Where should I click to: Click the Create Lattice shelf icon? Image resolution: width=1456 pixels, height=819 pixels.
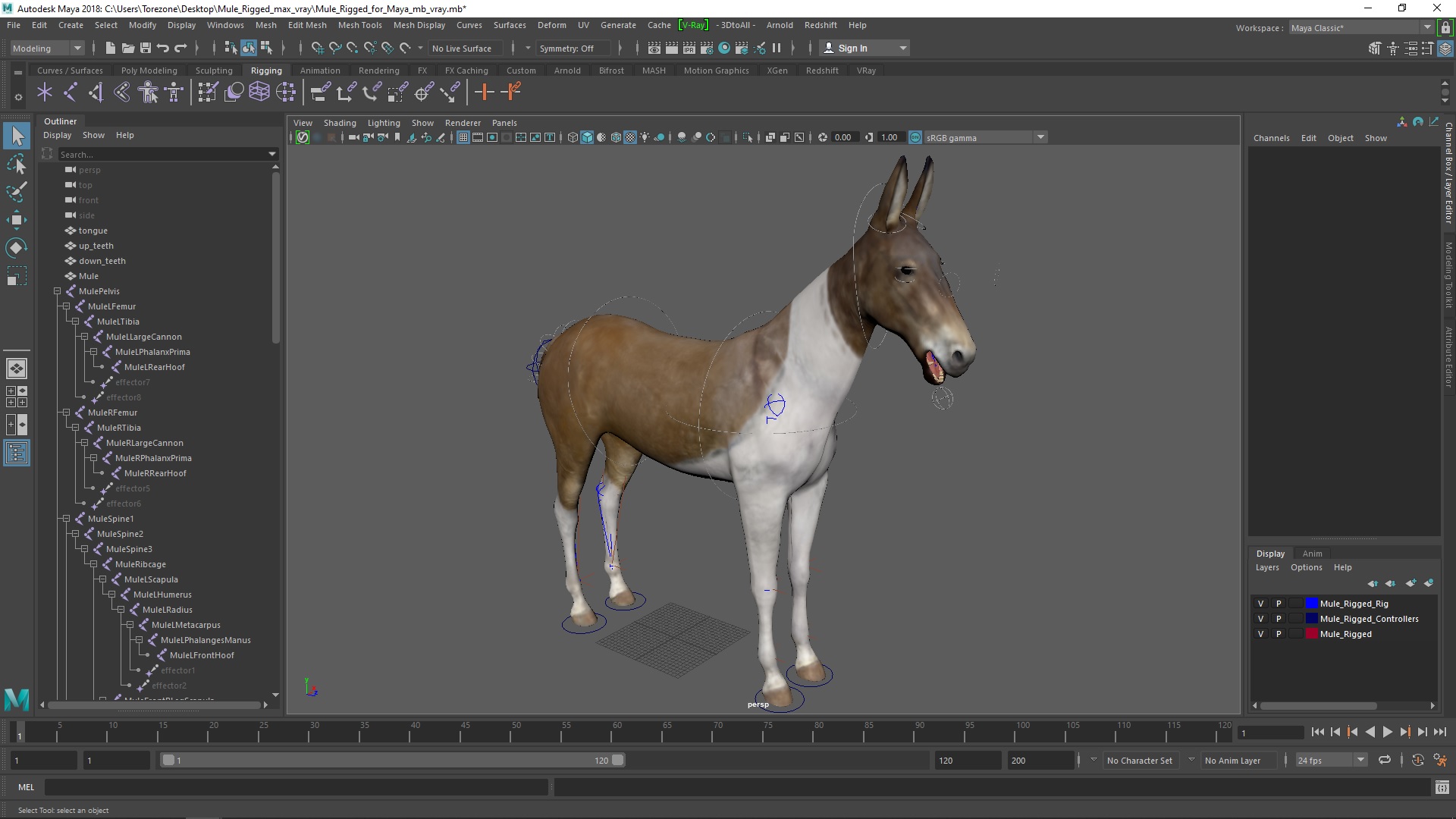point(259,93)
